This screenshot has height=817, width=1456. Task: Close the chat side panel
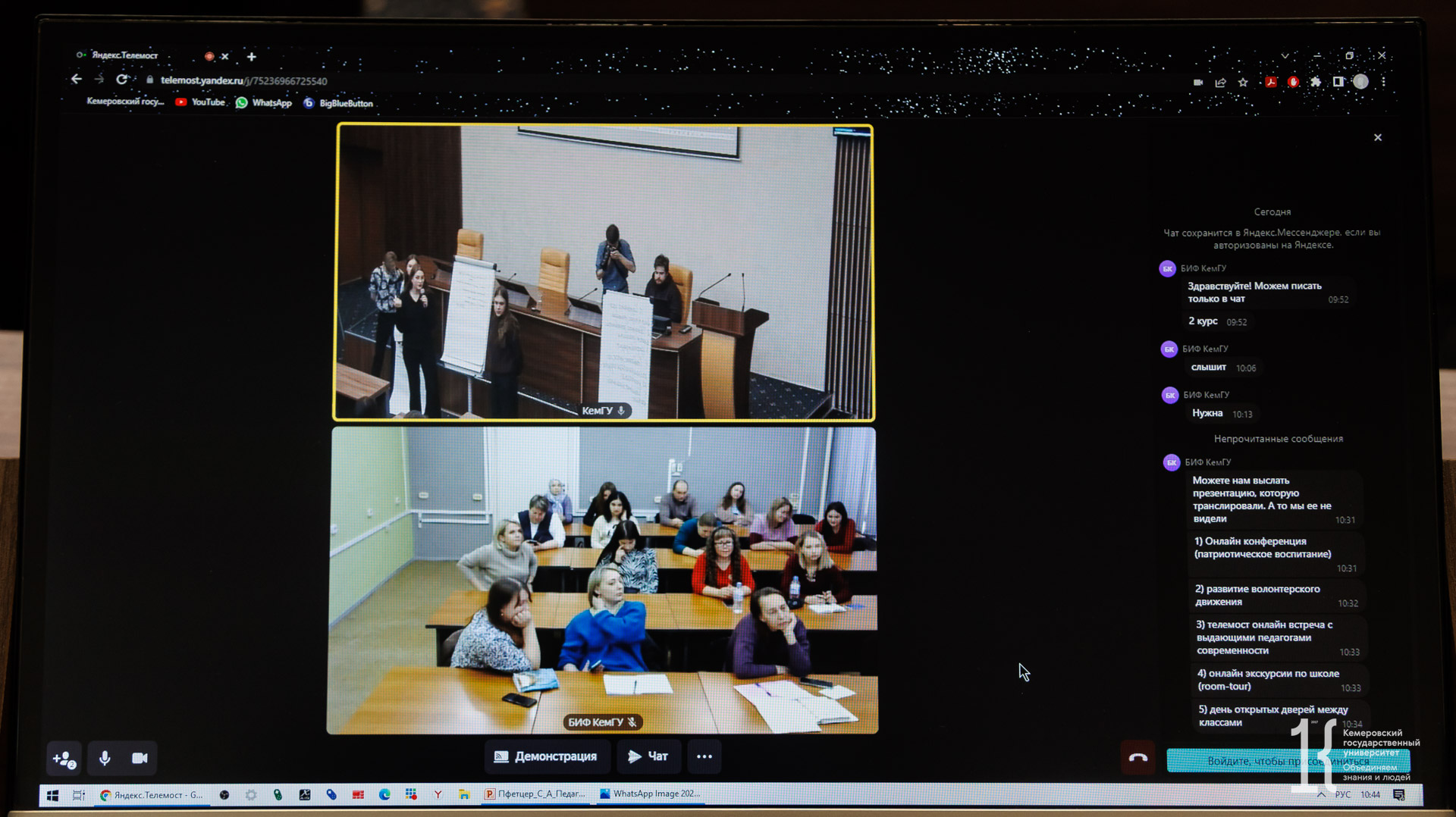click(1378, 137)
